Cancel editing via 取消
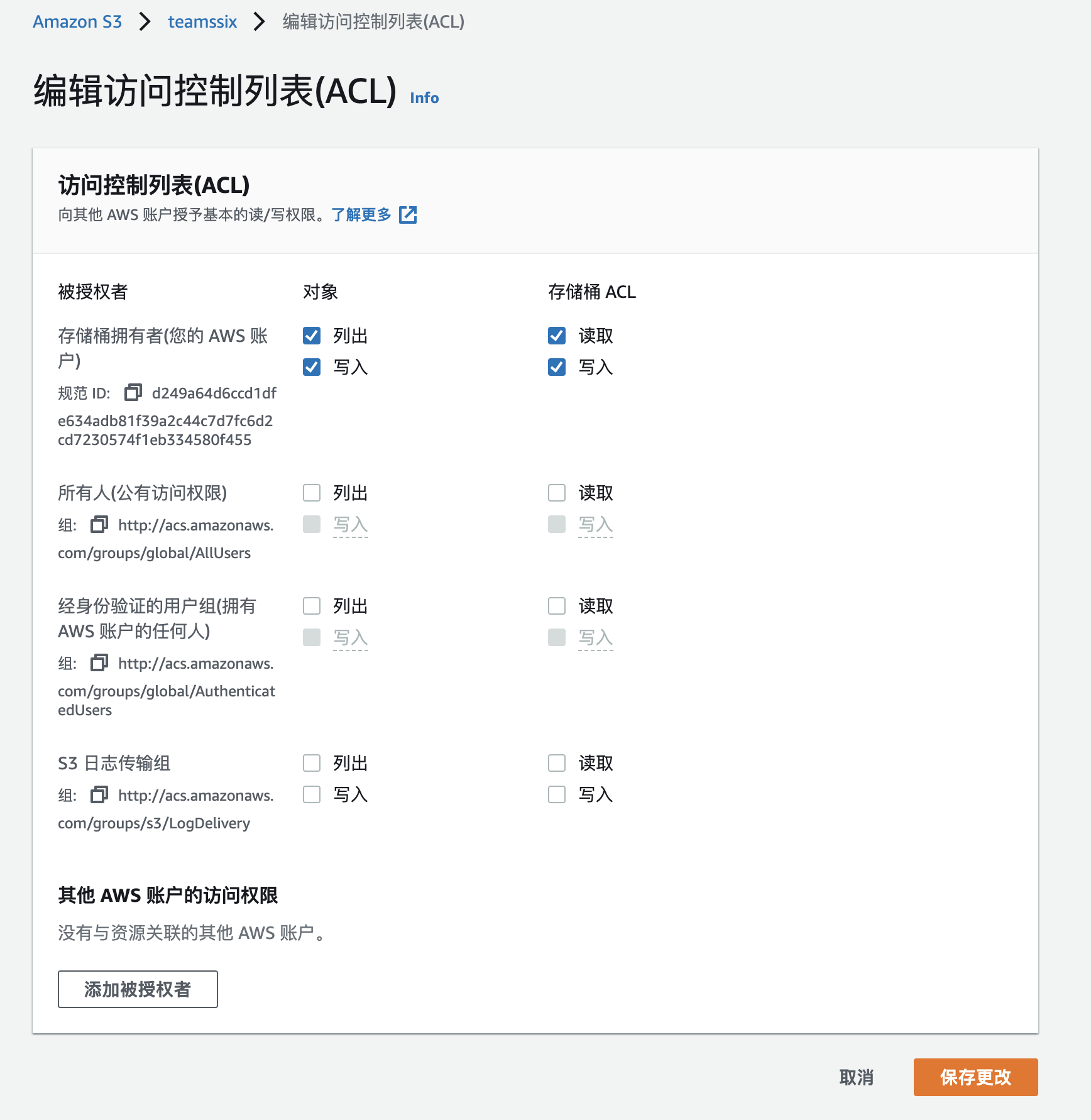The width and height of the screenshot is (1091, 1120). point(856,1077)
